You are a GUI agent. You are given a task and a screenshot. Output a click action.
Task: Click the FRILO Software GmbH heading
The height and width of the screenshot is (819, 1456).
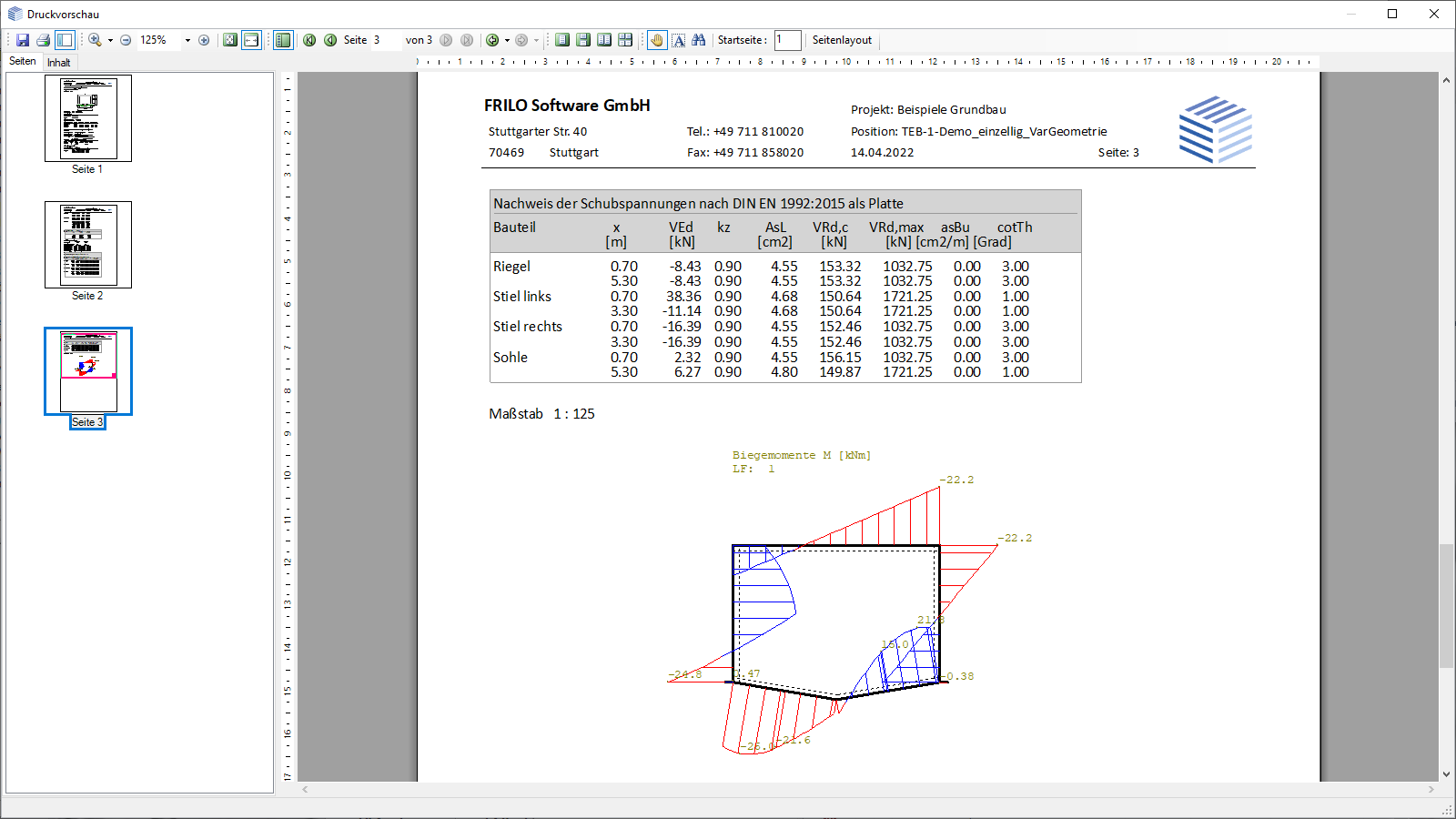[x=567, y=106]
